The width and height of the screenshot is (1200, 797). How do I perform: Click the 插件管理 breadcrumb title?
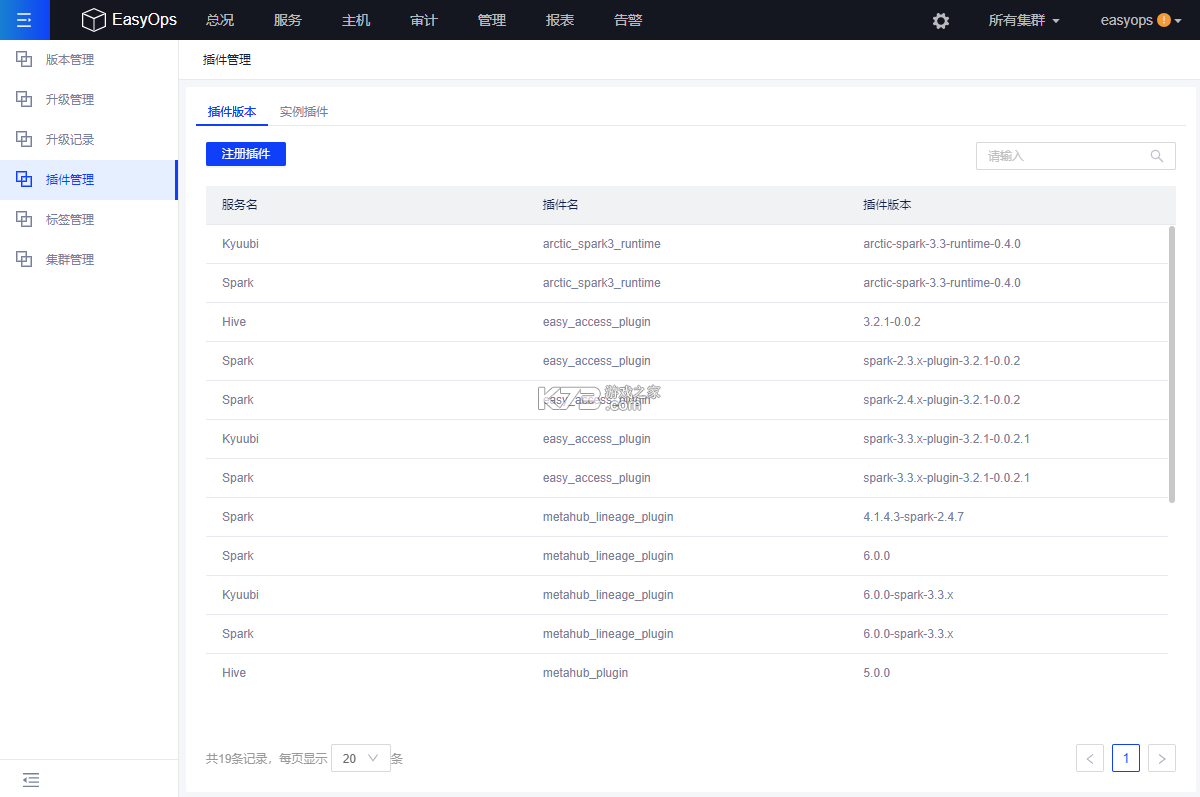tap(227, 60)
